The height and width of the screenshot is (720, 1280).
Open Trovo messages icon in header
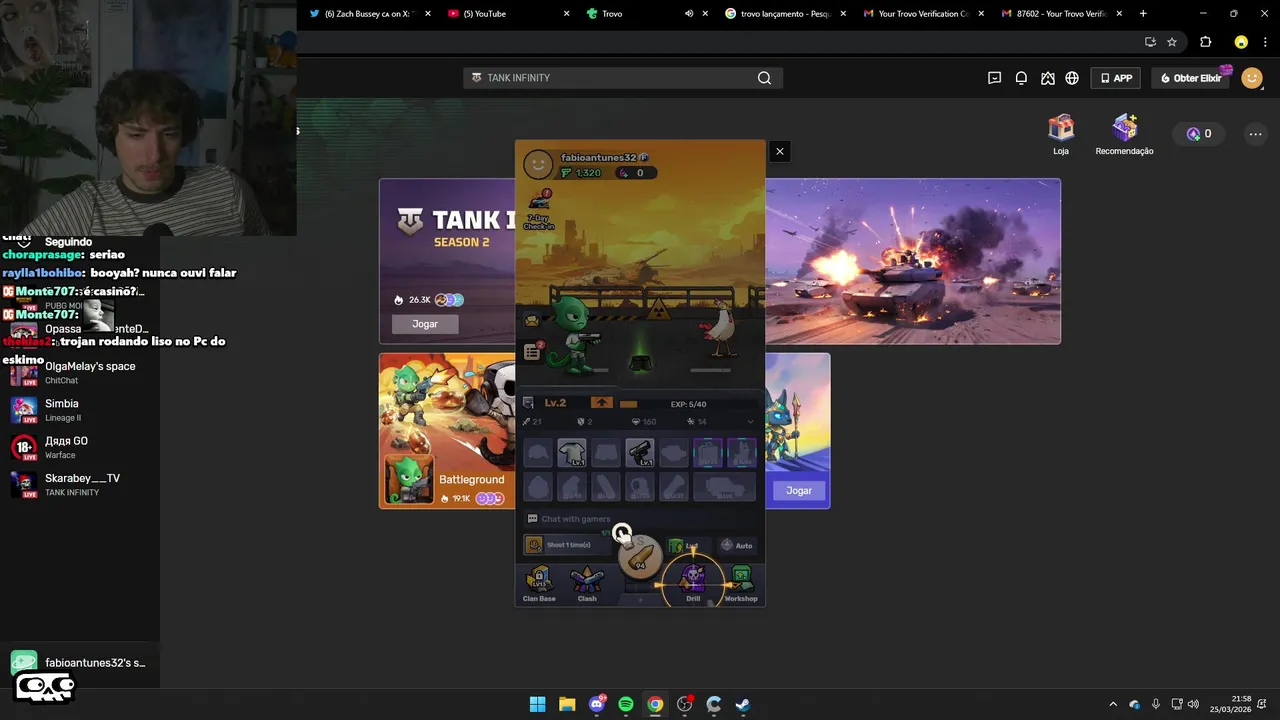click(994, 78)
